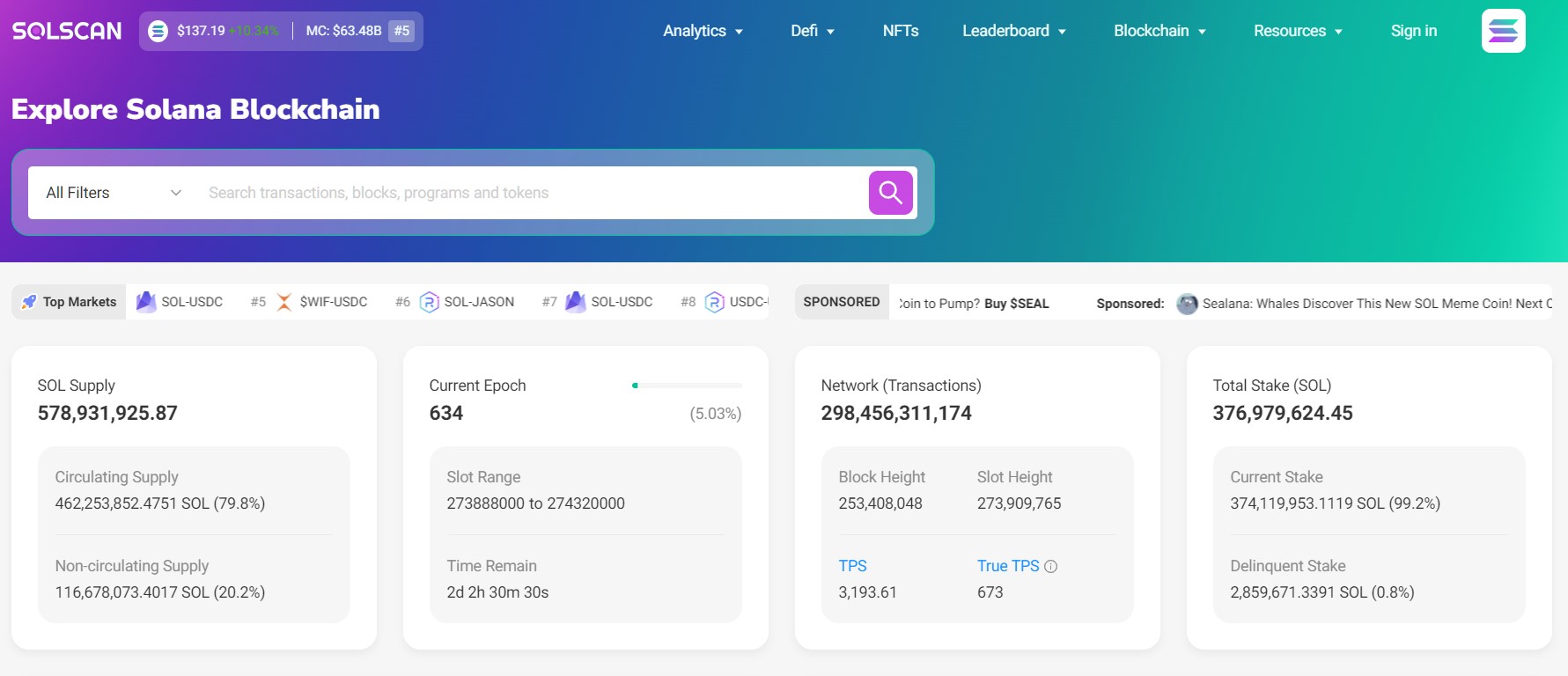Click the True TPS info icon
Image resolution: width=1568 pixels, height=676 pixels.
pyautogui.click(x=1050, y=567)
